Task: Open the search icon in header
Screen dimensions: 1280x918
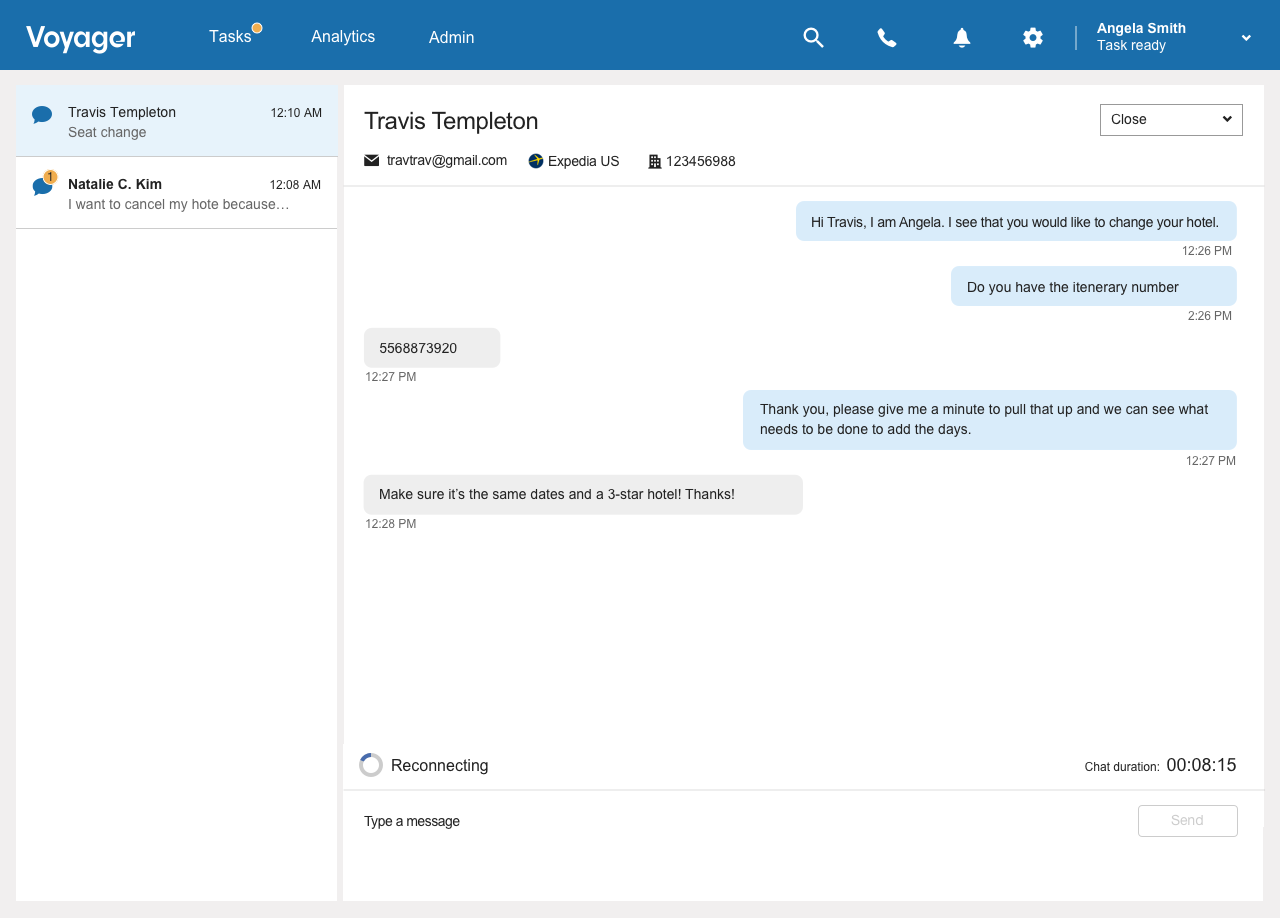Action: [x=813, y=38]
